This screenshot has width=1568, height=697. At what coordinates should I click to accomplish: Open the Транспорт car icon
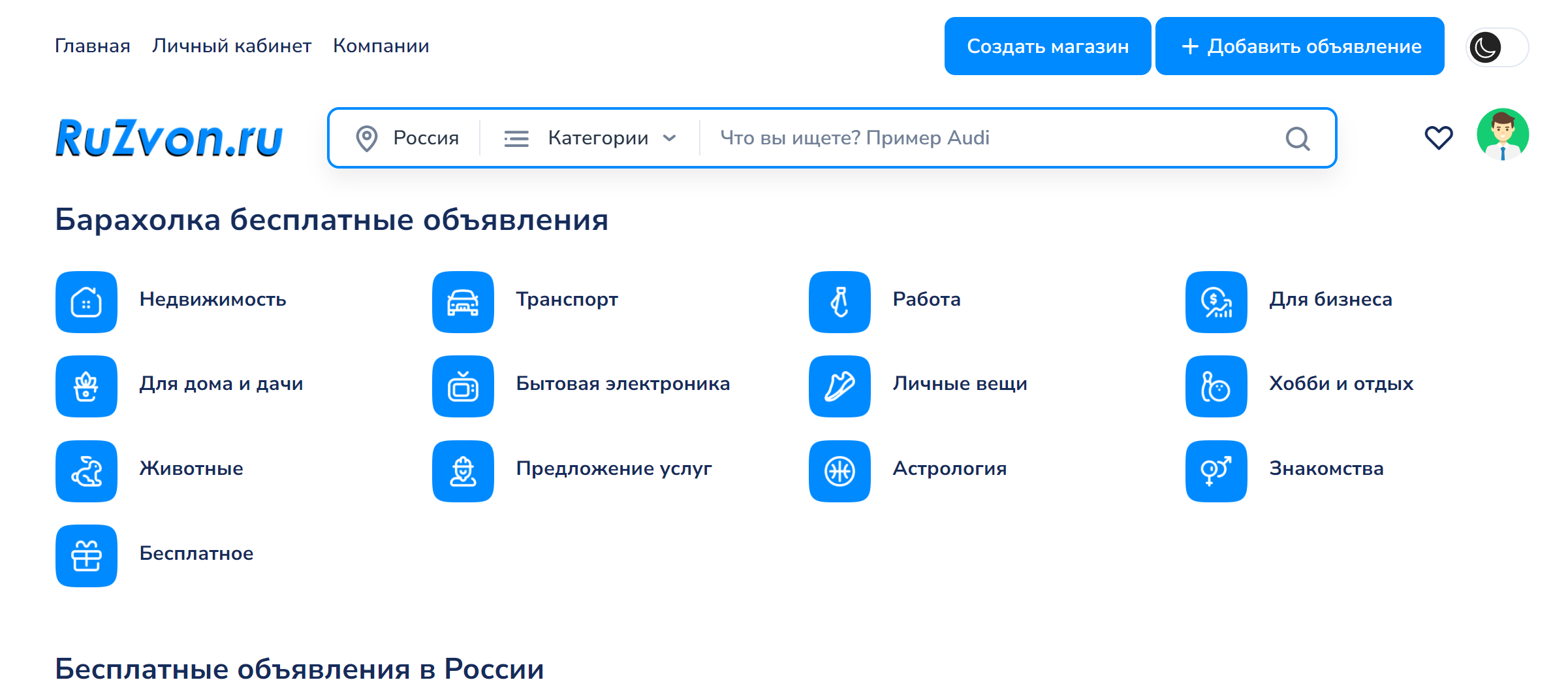click(x=463, y=302)
